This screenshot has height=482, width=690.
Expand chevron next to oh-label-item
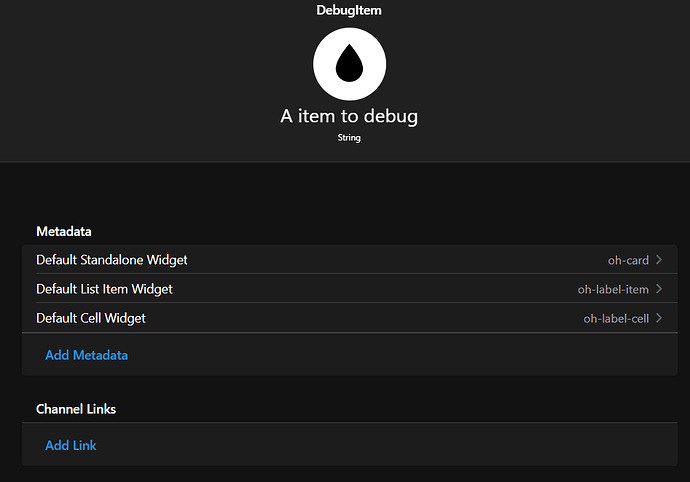click(659, 289)
